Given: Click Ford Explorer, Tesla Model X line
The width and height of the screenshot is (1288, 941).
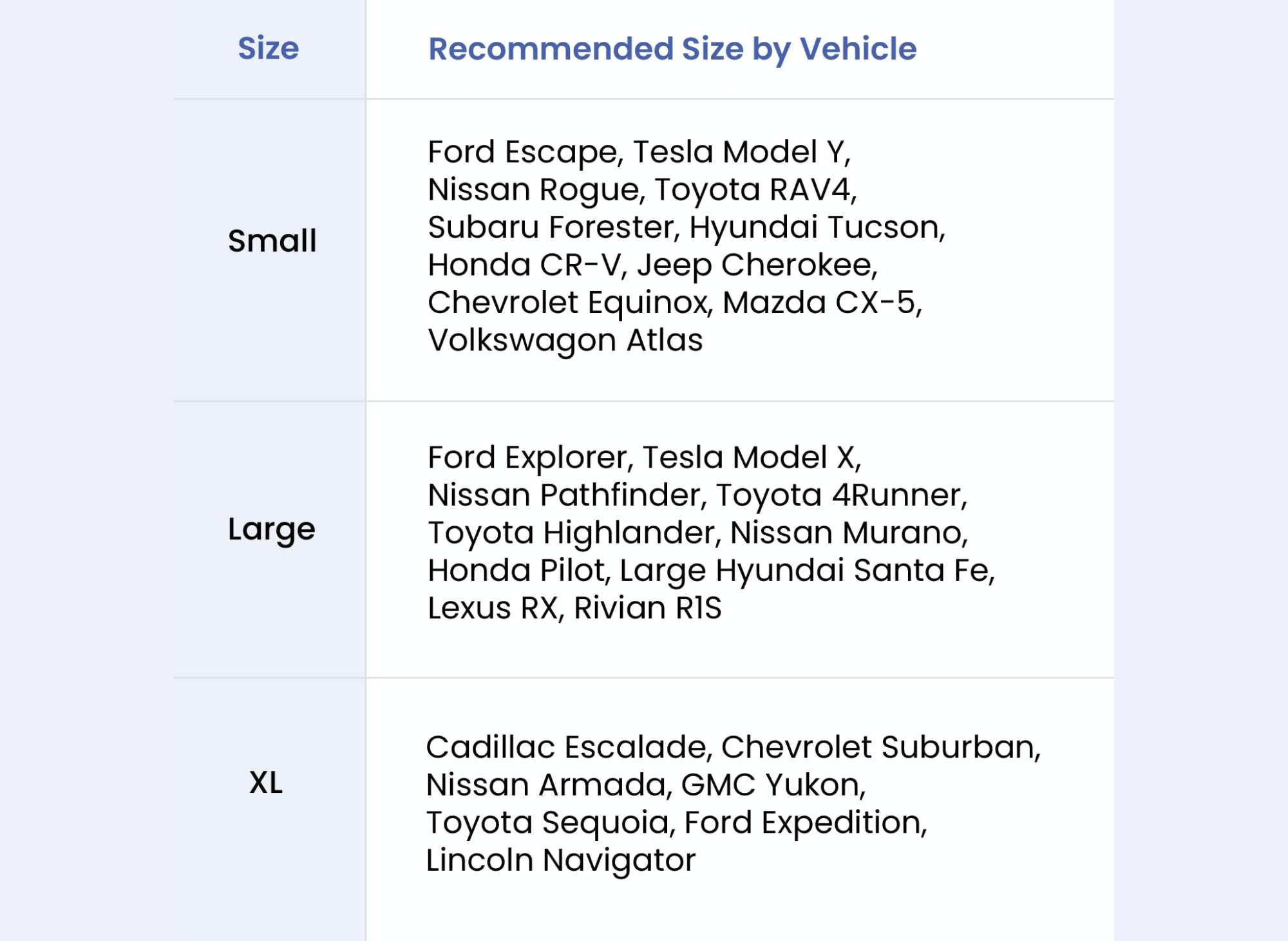Looking at the screenshot, I should coord(645,459).
